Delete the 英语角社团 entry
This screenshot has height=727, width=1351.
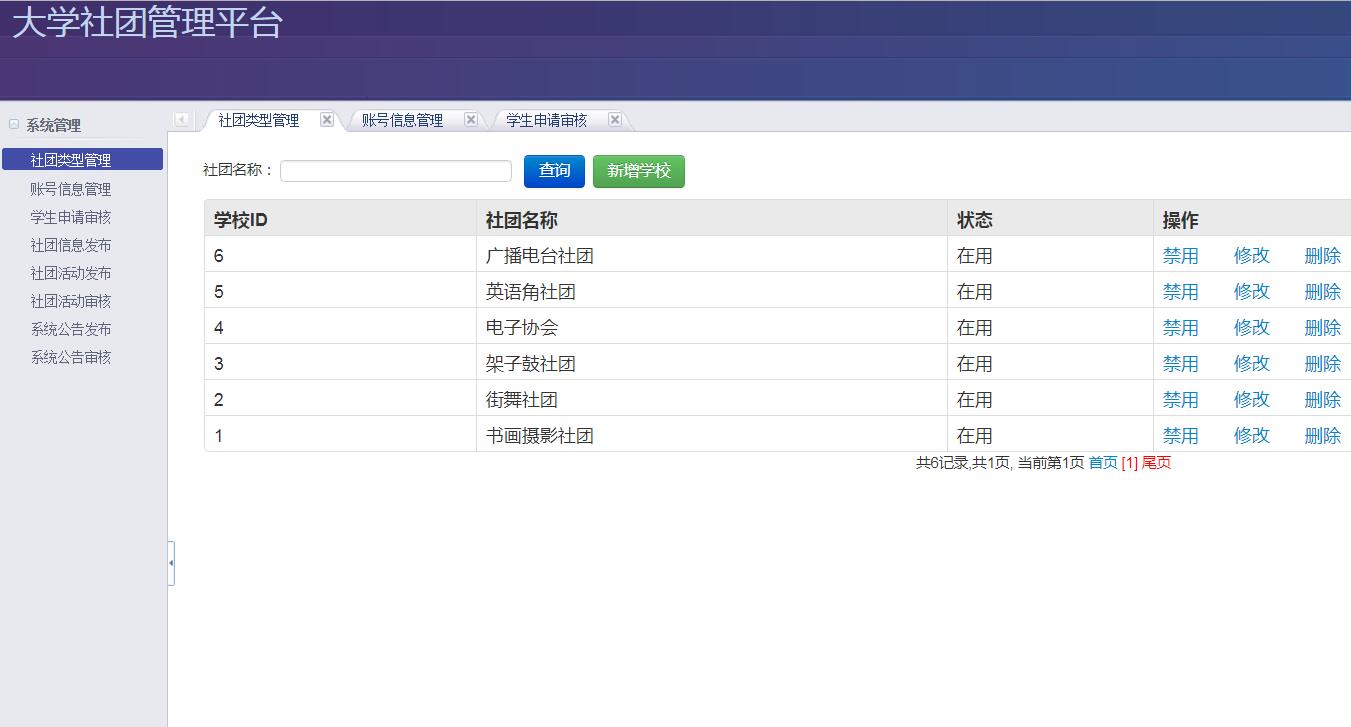point(1322,292)
